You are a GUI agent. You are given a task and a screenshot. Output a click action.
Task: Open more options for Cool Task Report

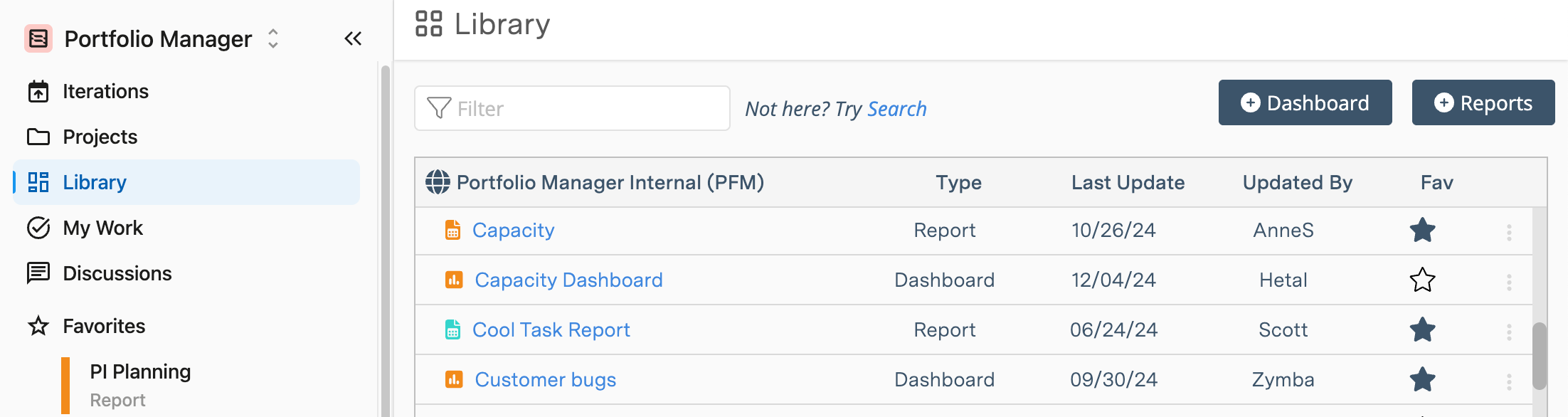pyautogui.click(x=1509, y=331)
